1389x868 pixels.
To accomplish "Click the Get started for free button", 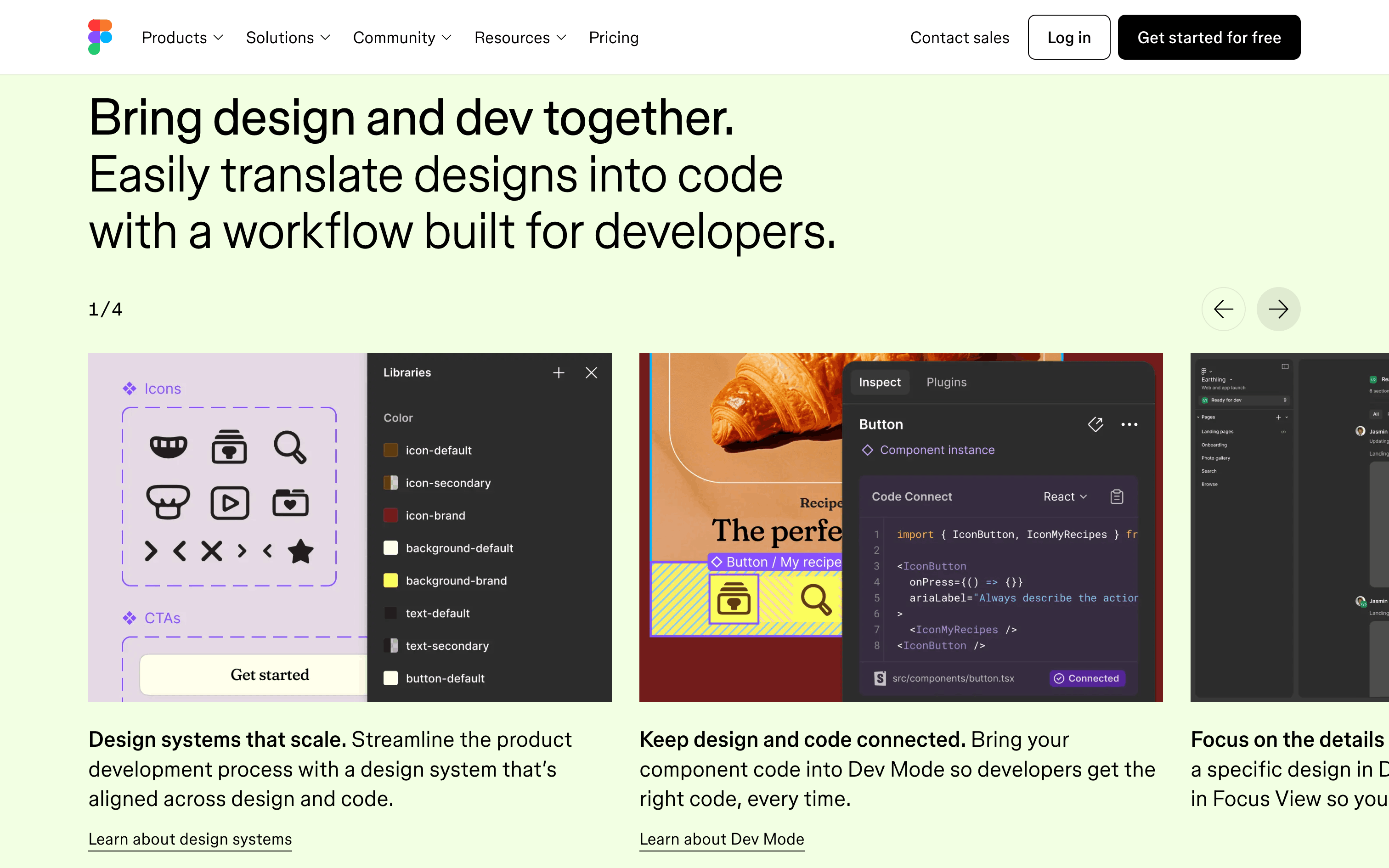I will (1209, 37).
